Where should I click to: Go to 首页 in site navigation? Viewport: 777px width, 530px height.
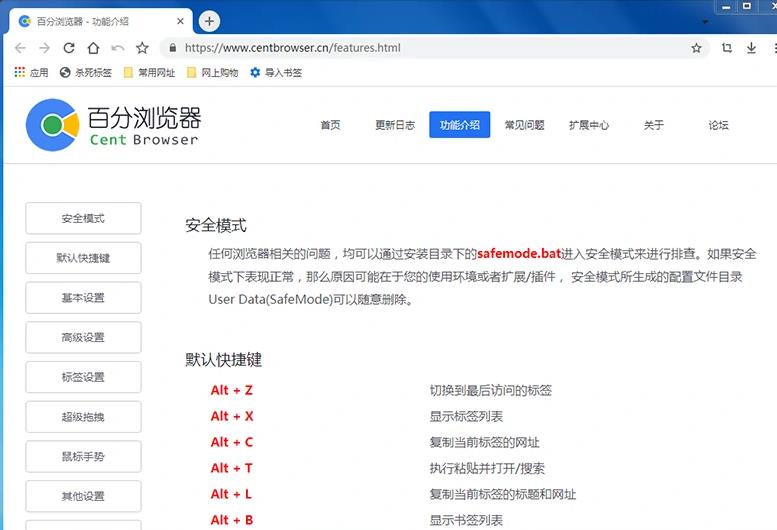(x=331, y=125)
